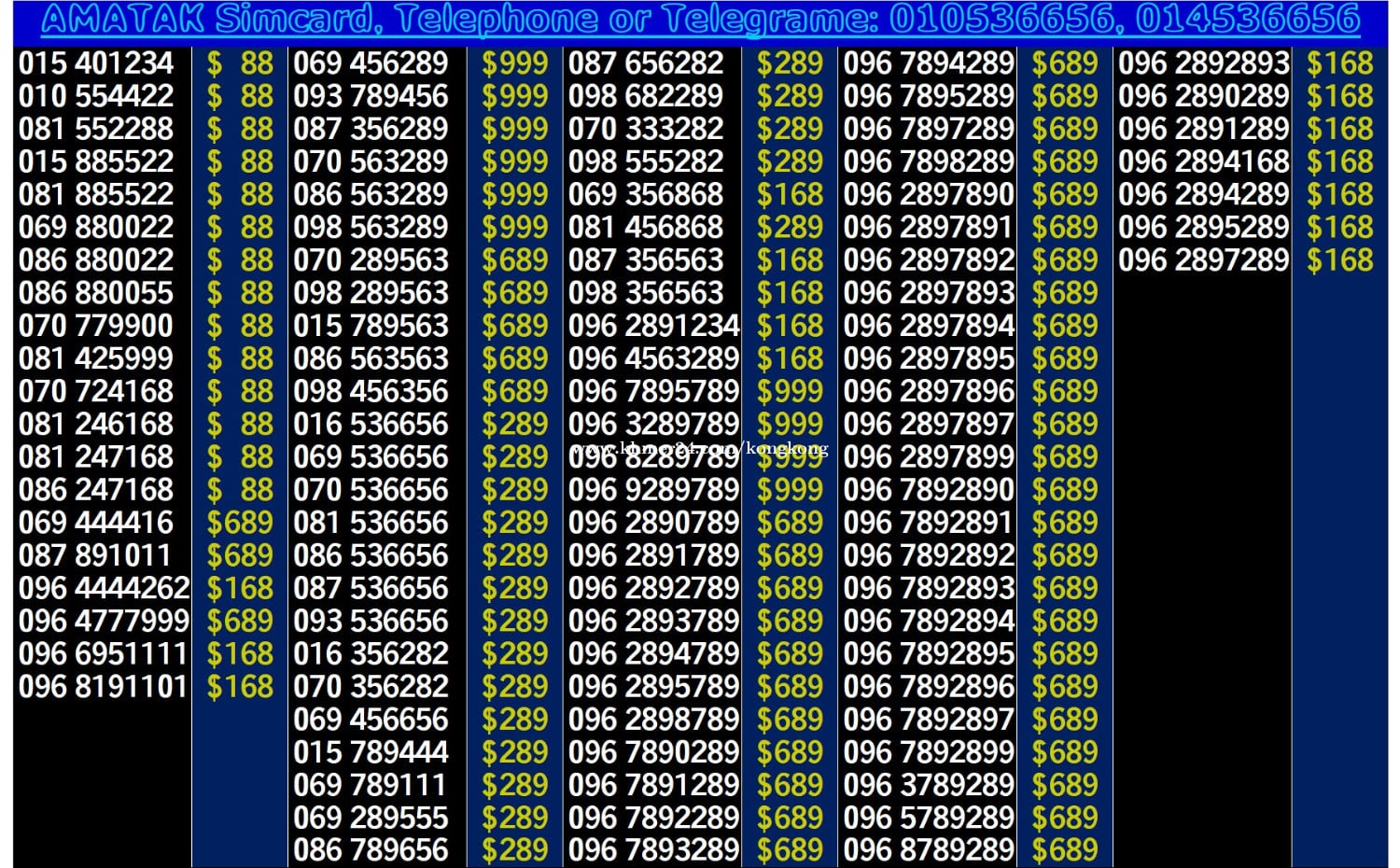Pick the number 096 2897899
Viewport: 1400px width, 868px height.
[x=929, y=457]
